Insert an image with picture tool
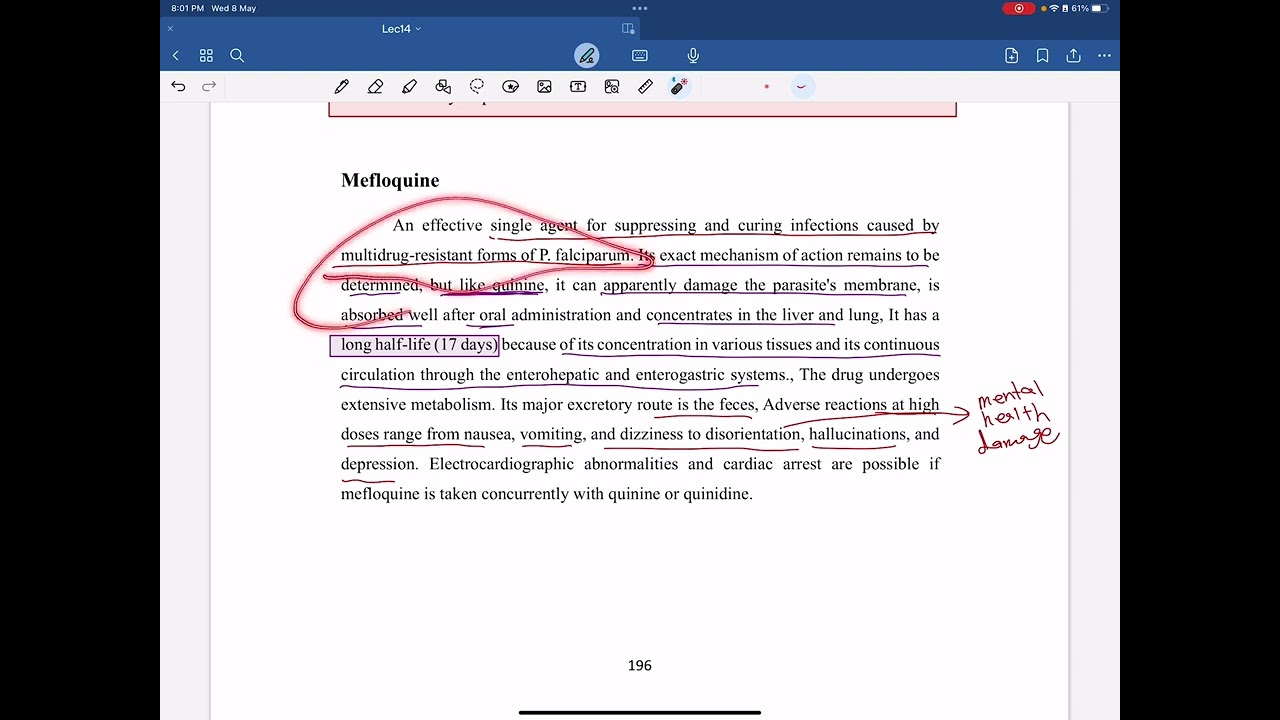Screen dimensions: 1280x720 [544, 87]
